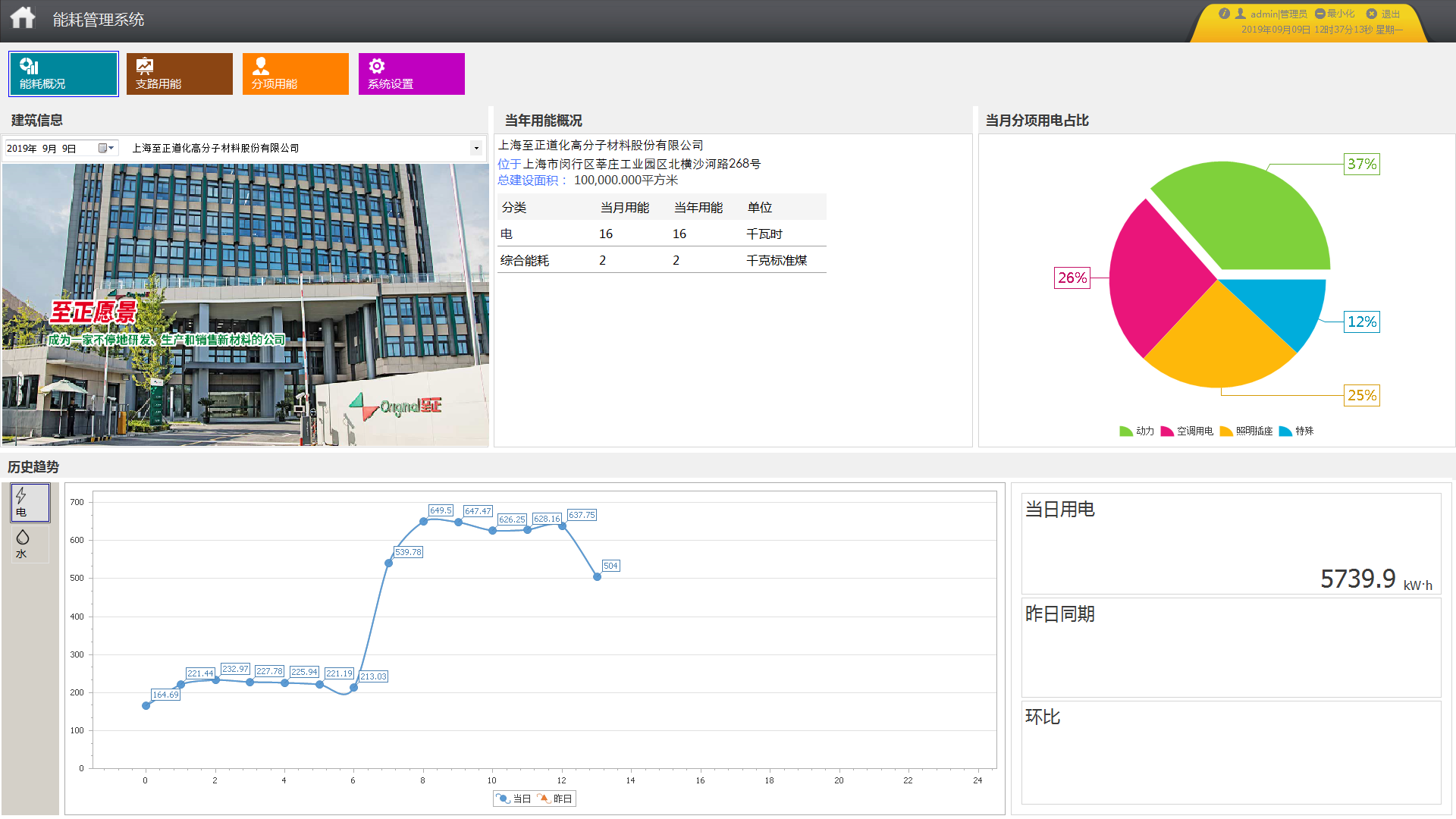Click the 最小化 minimize button

coord(1335,14)
